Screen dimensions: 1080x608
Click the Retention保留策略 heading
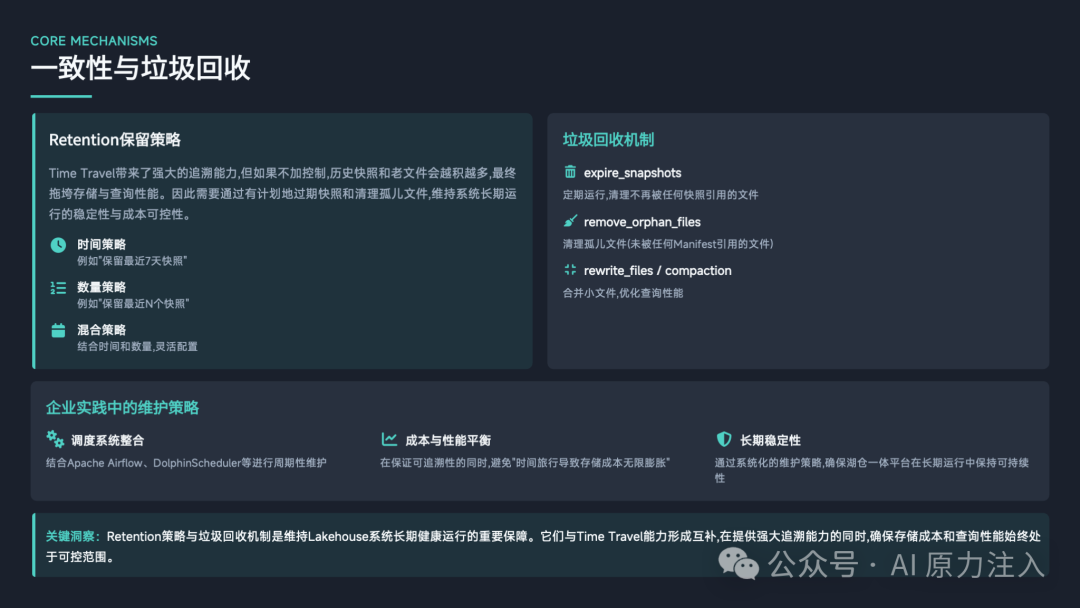(x=115, y=140)
